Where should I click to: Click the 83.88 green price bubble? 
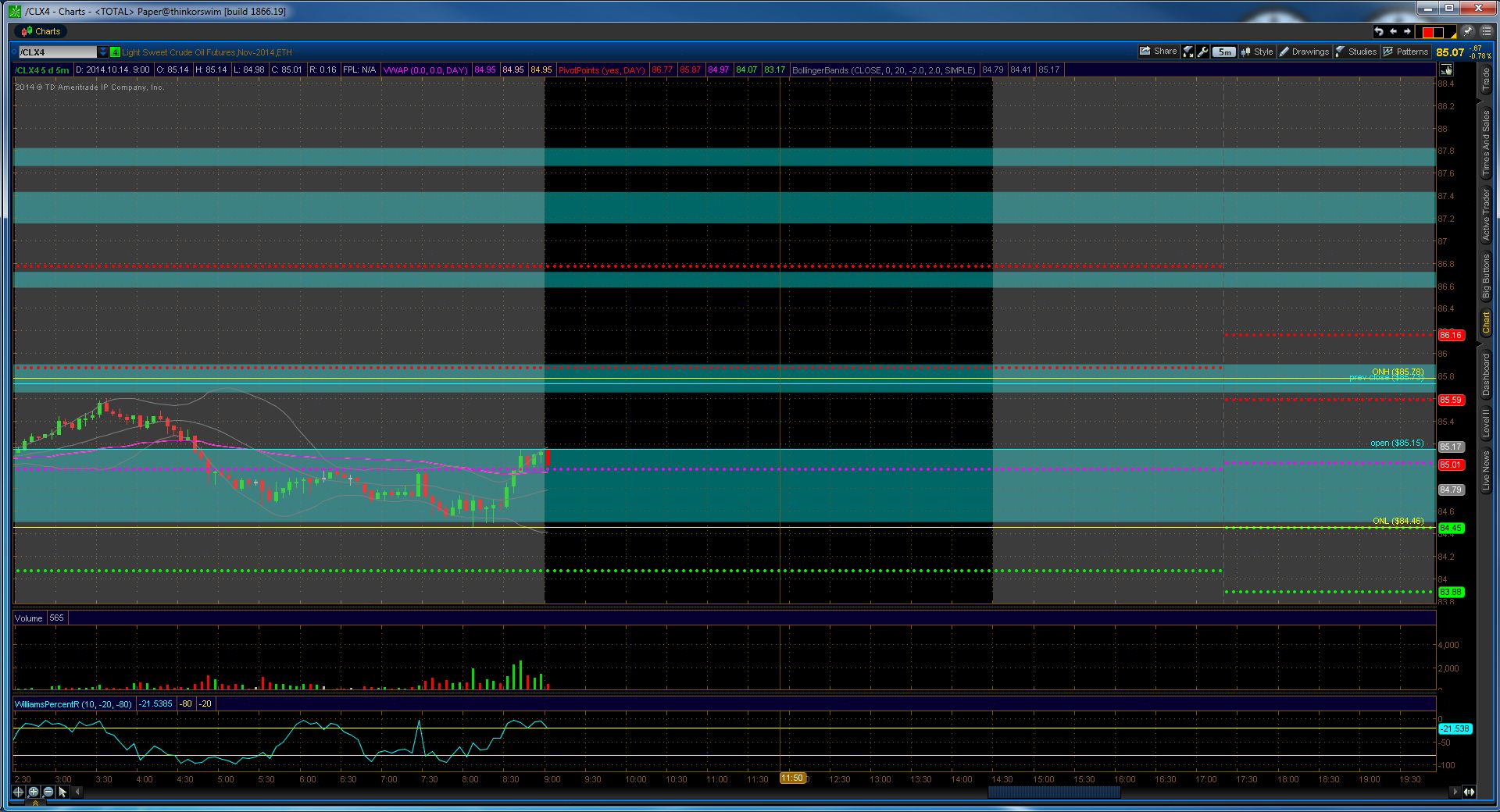point(1451,592)
